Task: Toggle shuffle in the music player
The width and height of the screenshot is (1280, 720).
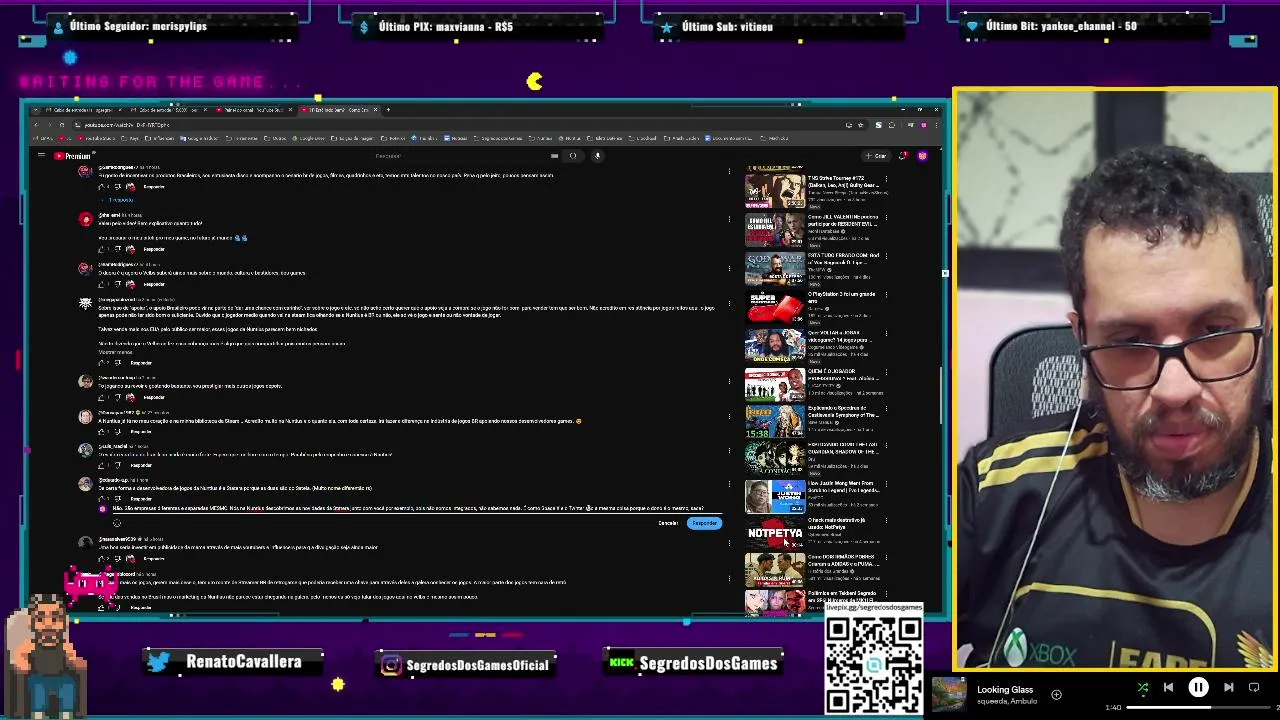Action: pyautogui.click(x=1143, y=688)
